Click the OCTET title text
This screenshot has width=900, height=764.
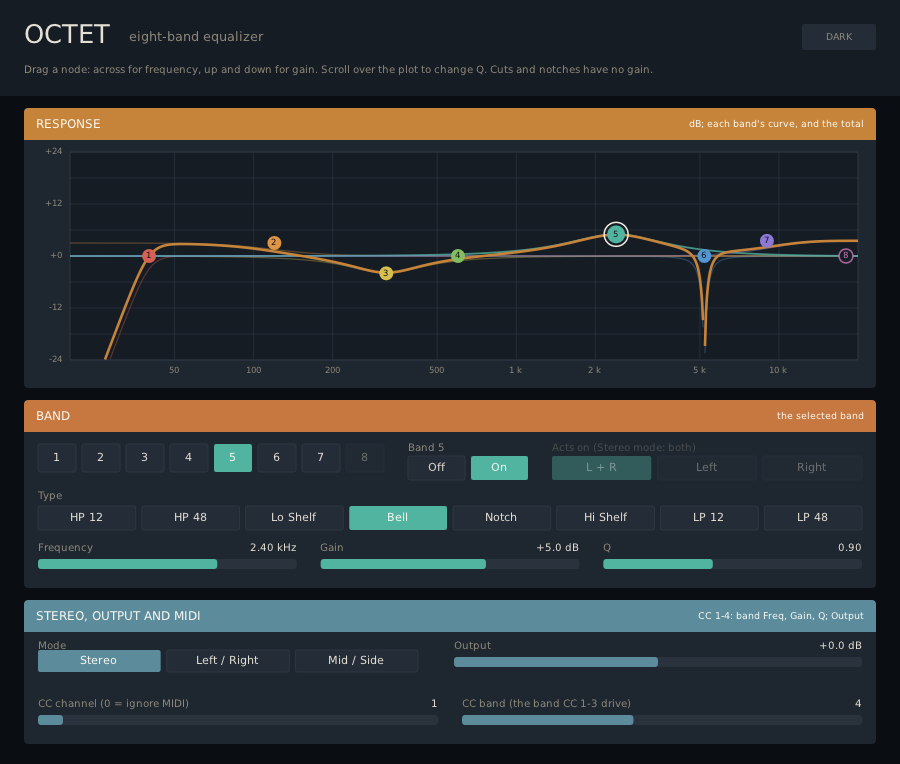tap(67, 34)
